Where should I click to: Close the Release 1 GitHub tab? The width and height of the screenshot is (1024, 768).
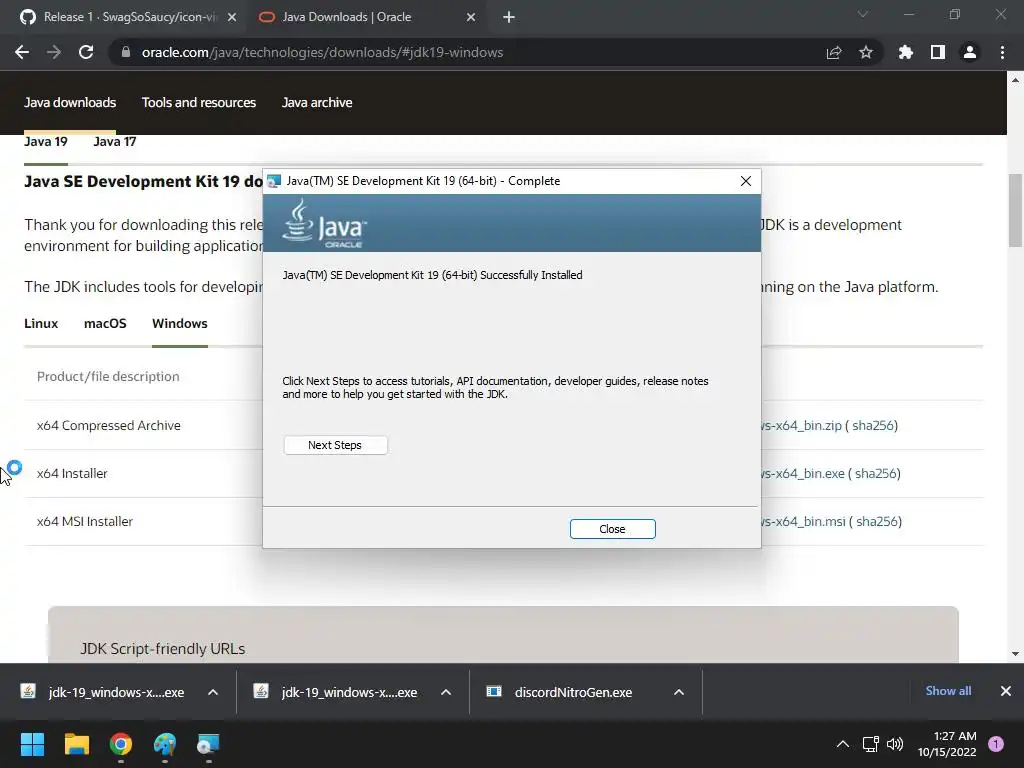(x=232, y=17)
